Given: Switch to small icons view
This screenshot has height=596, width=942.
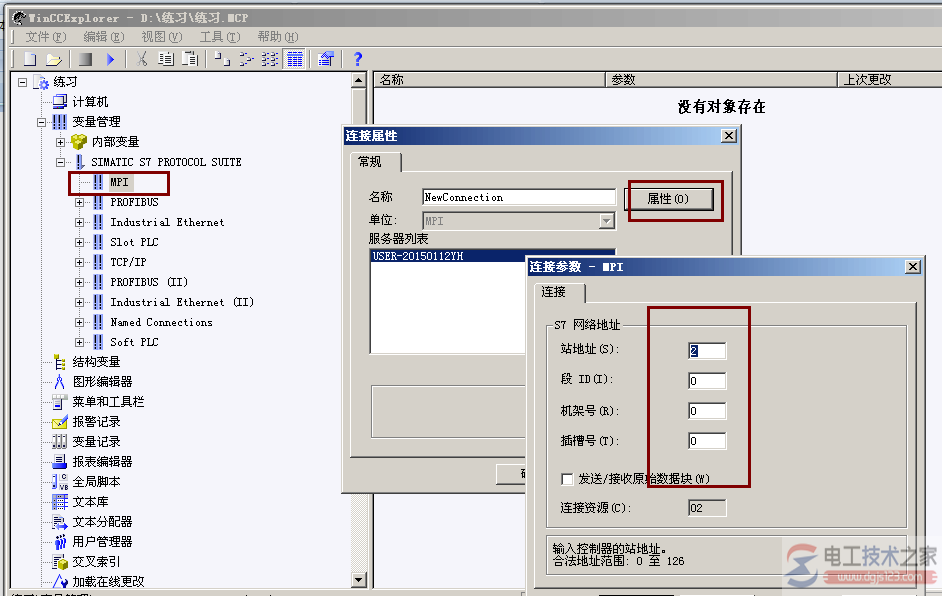Looking at the screenshot, I should pyautogui.click(x=246, y=59).
